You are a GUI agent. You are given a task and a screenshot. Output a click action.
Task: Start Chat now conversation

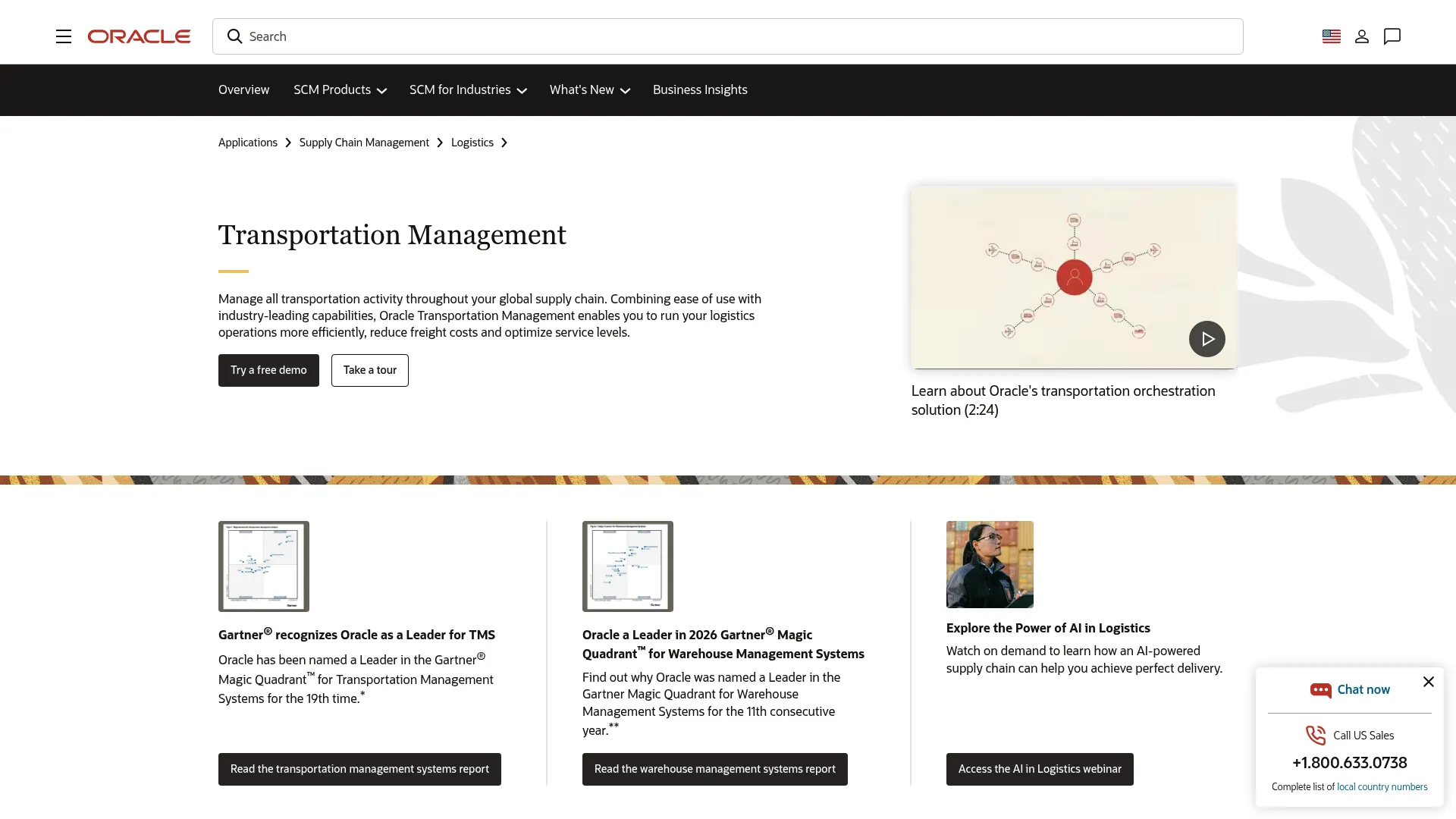point(1363,689)
